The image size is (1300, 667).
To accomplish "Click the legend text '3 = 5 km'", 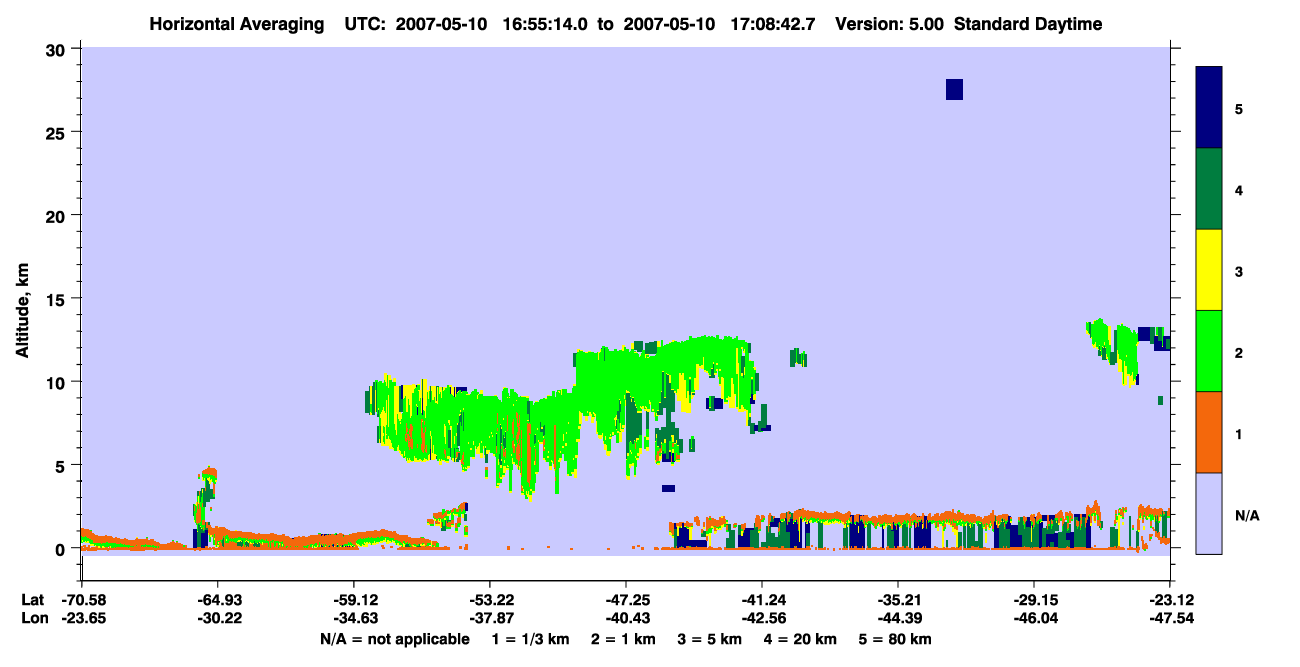I will coord(712,639).
